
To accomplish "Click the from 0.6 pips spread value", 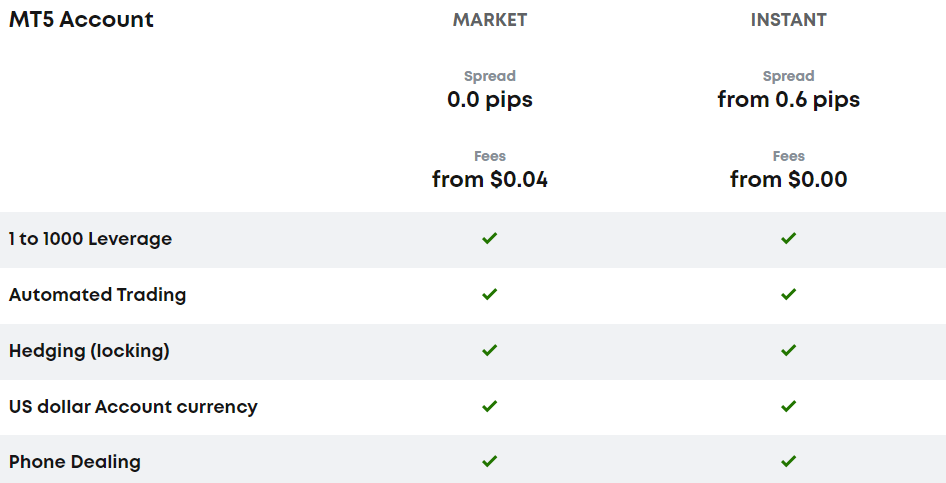I will pyautogui.click(x=789, y=99).
